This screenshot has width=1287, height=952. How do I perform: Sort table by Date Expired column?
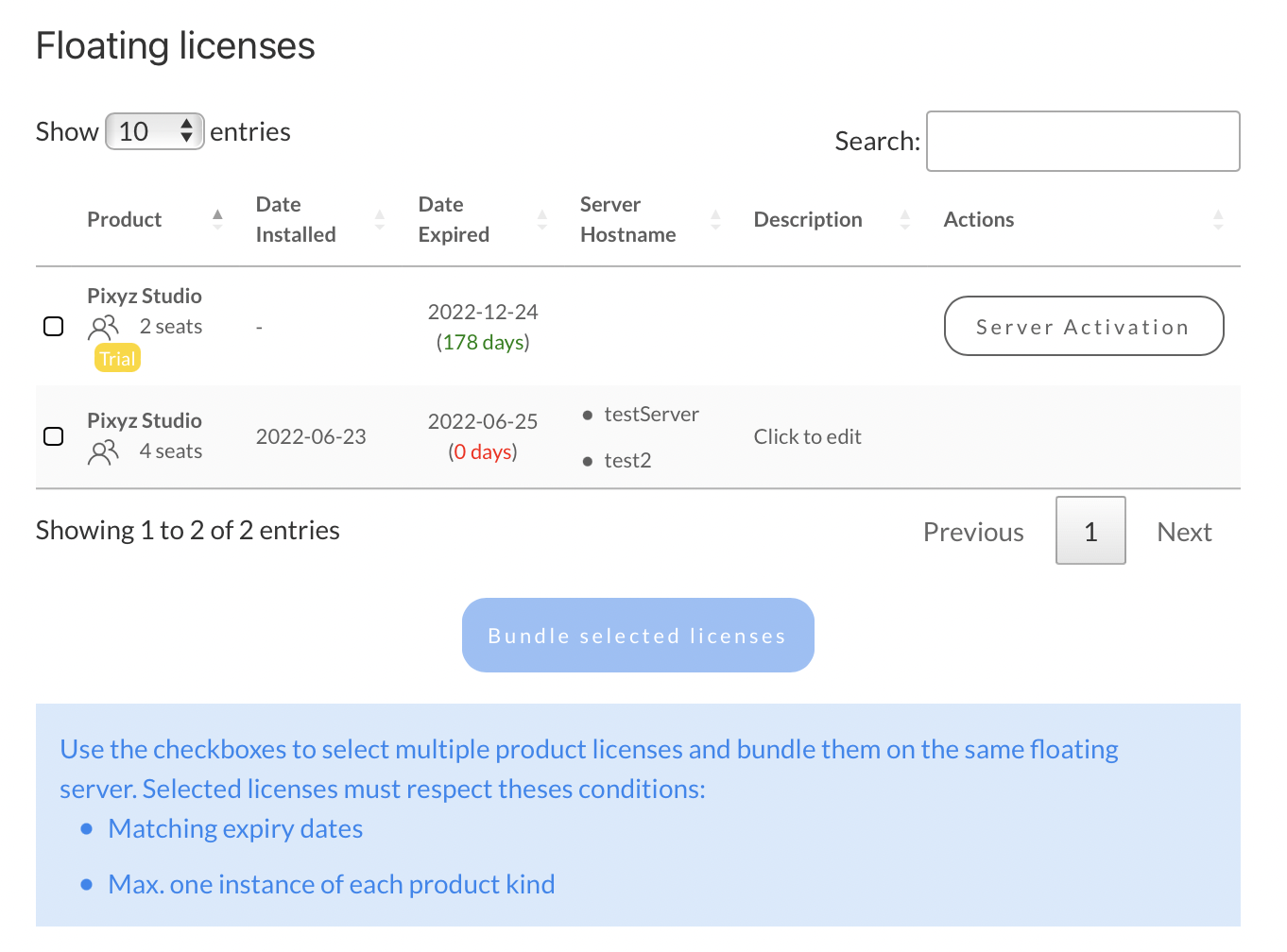pyautogui.click(x=483, y=219)
